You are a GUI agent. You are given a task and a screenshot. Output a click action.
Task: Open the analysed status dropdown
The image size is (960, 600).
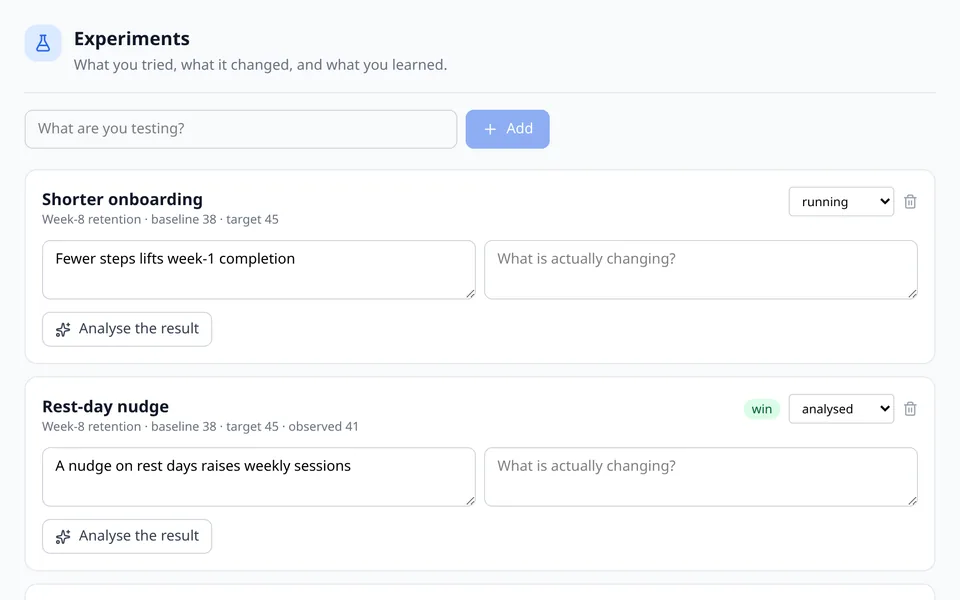[x=841, y=408]
